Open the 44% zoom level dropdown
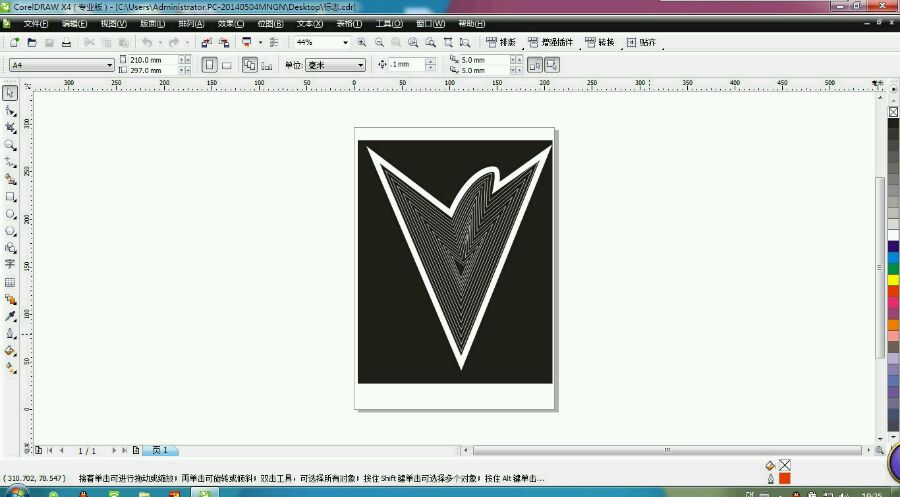 [345, 42]
